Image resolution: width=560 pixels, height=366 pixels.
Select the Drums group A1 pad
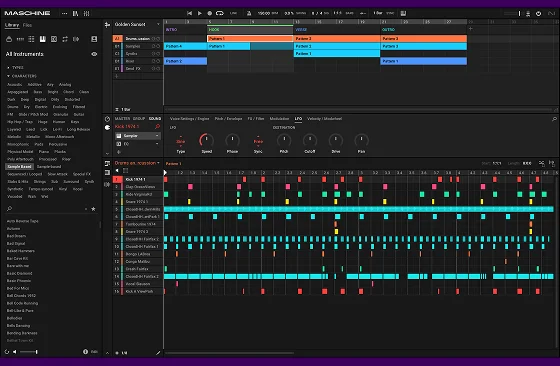[117, 39]
